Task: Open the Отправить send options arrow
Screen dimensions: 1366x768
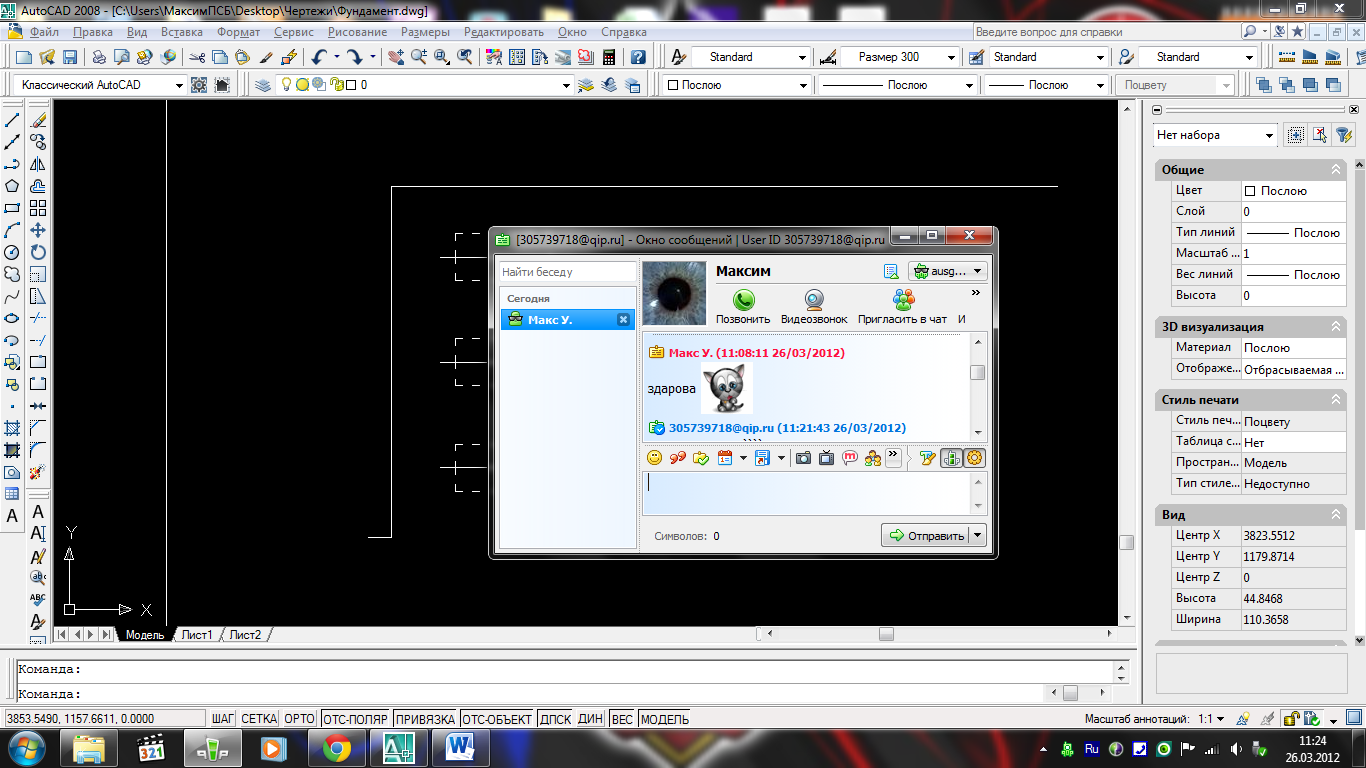Action: click(x=978, y=535)
